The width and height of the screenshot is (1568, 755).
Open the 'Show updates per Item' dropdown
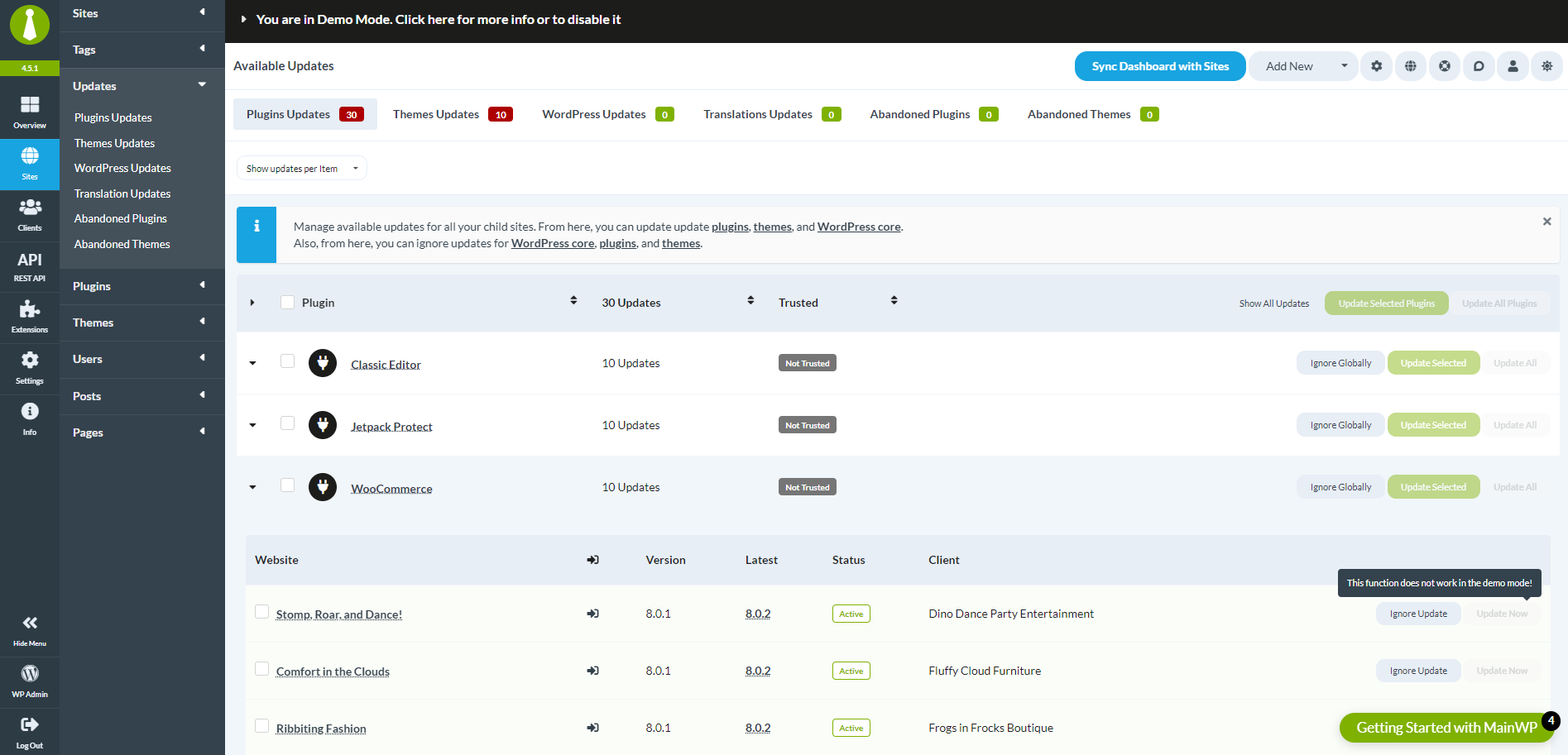[x=302, y=169]
